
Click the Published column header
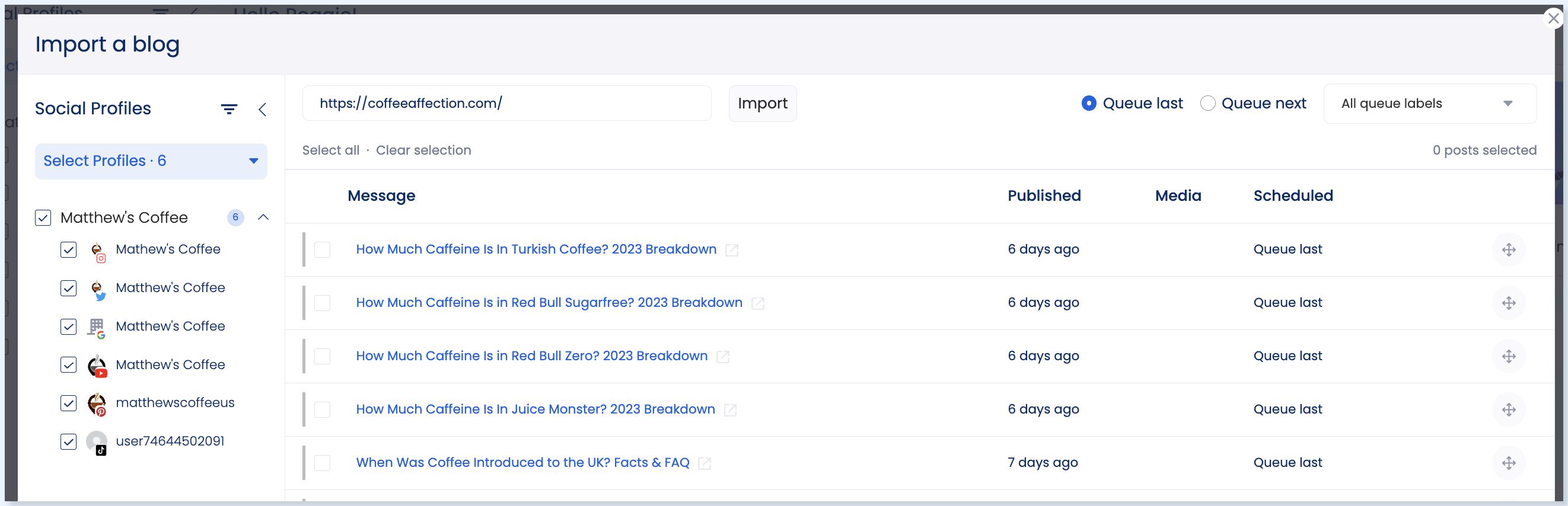click(x=1044, y=196)
